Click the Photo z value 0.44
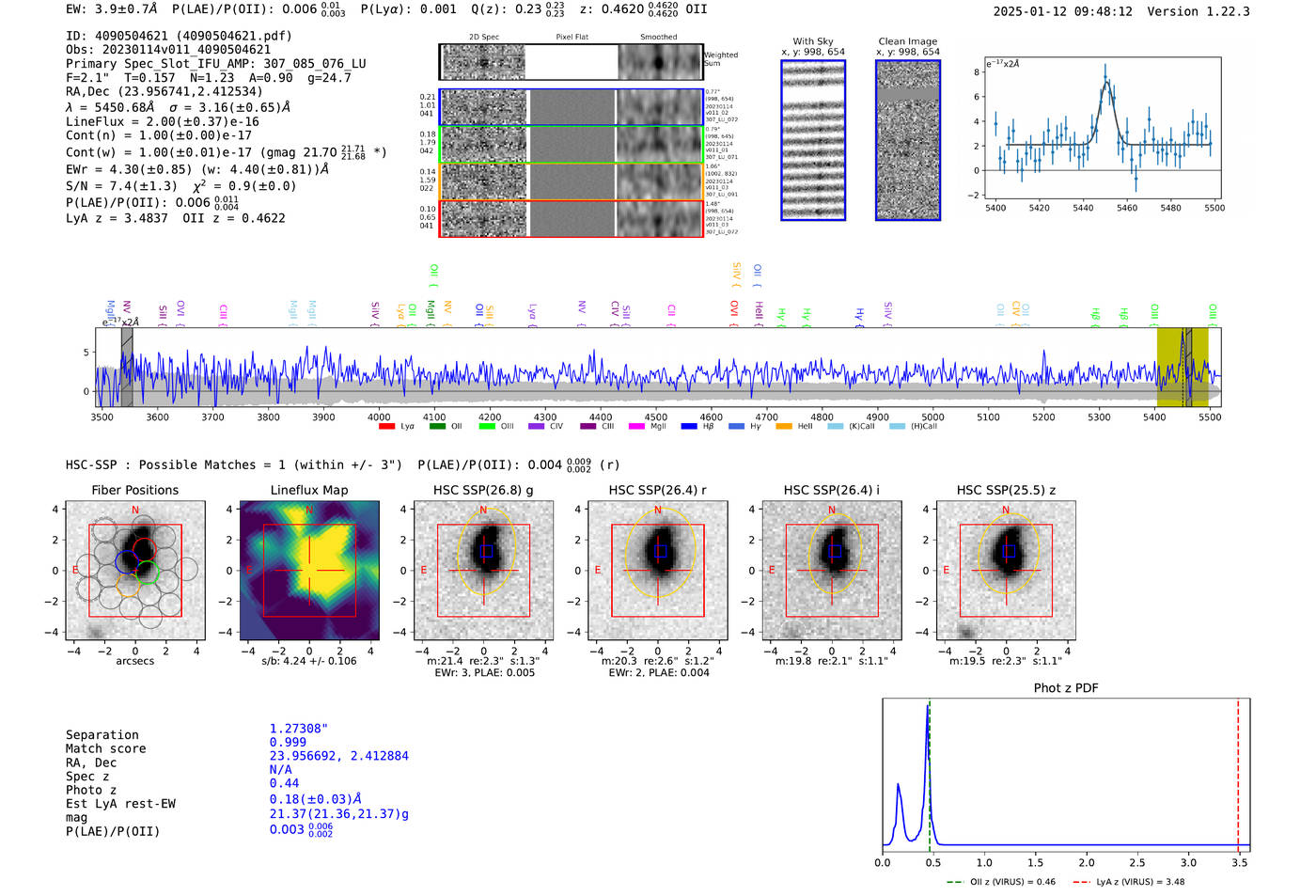Viewport: 1316px width, 896px height. tap(284, 783)
